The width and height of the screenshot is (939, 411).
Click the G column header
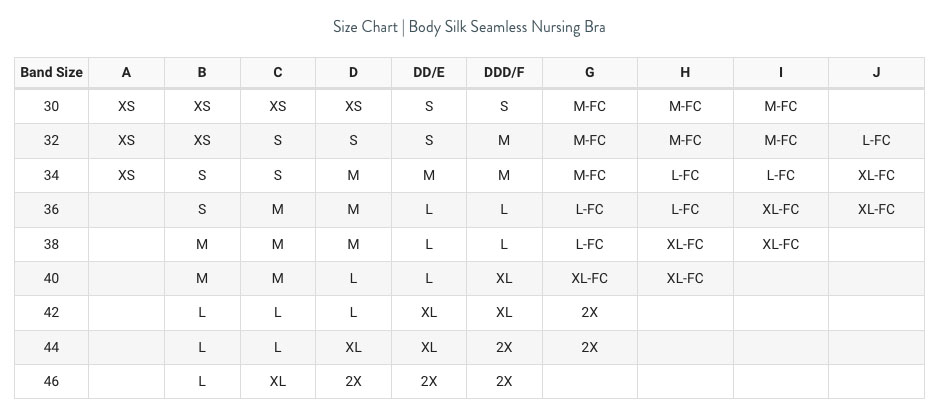589,72
